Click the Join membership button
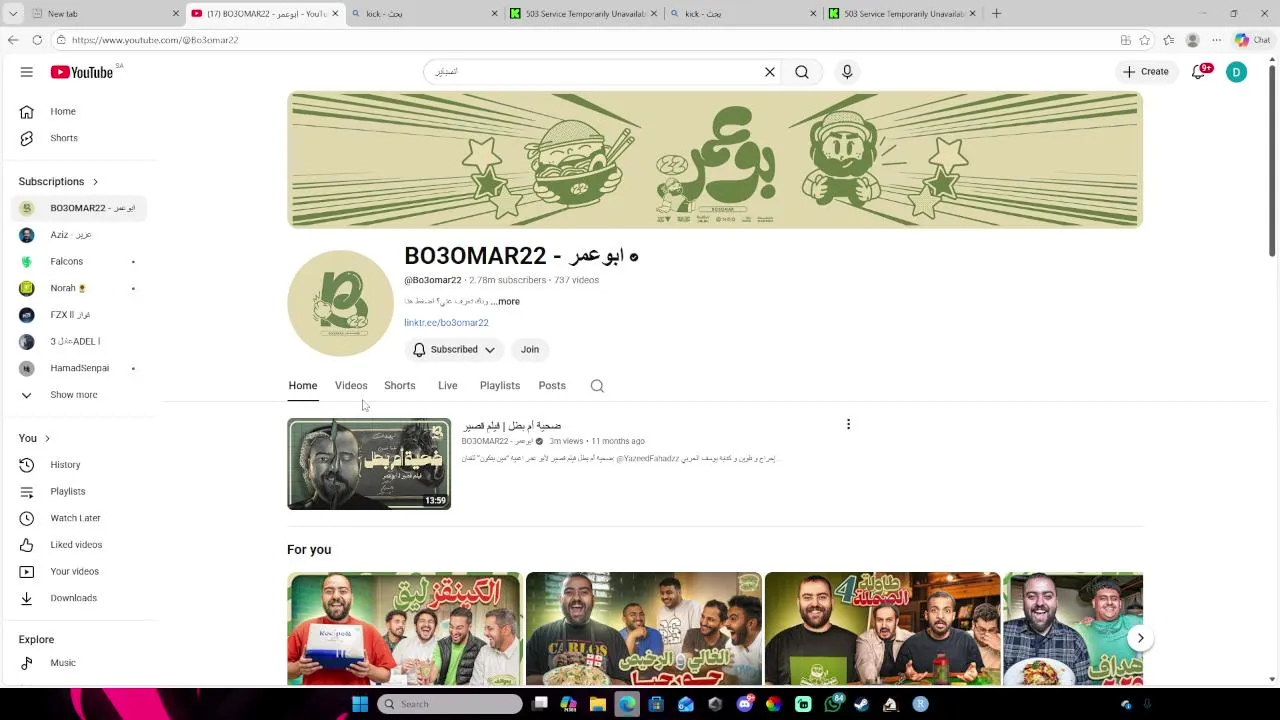1280x720 pixels. (530, 349)
